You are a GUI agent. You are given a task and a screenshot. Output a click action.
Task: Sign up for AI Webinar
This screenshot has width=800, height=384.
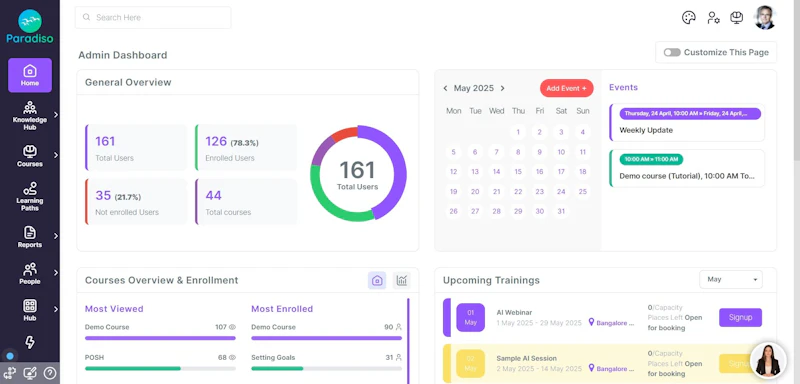[740, 317]
